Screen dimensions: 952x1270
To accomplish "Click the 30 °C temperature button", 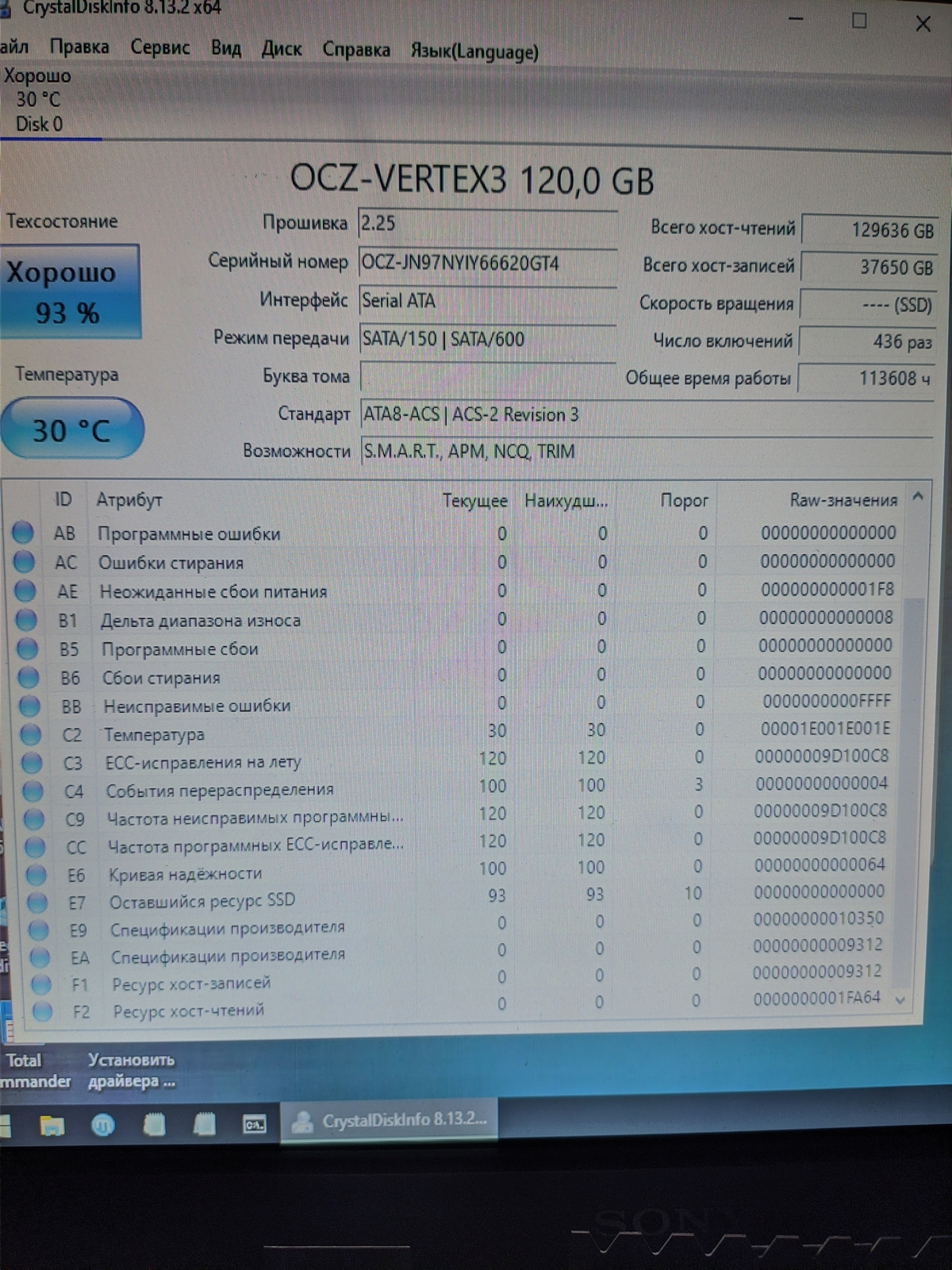I will click(x=71, y=429).
